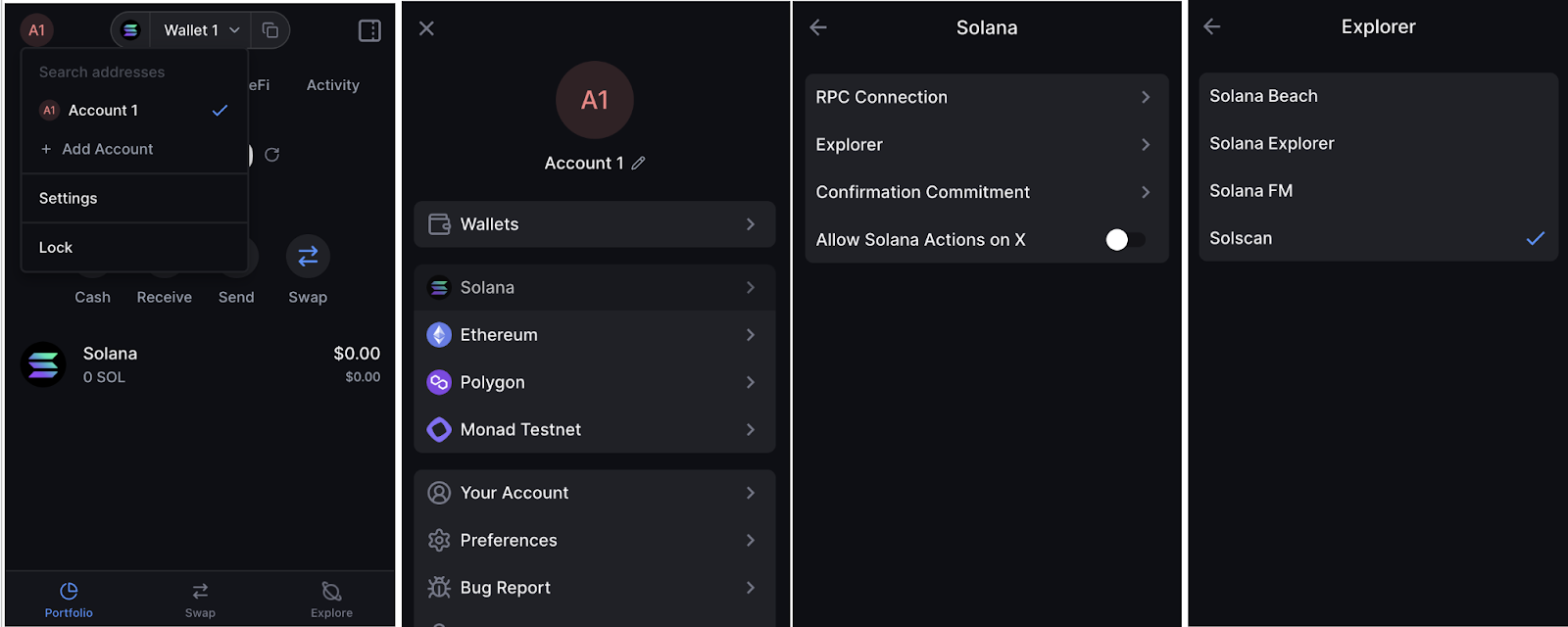The image size is (1568, 627).
Task: Copy wallet address using the copy icon
Action: pos(270,30)
